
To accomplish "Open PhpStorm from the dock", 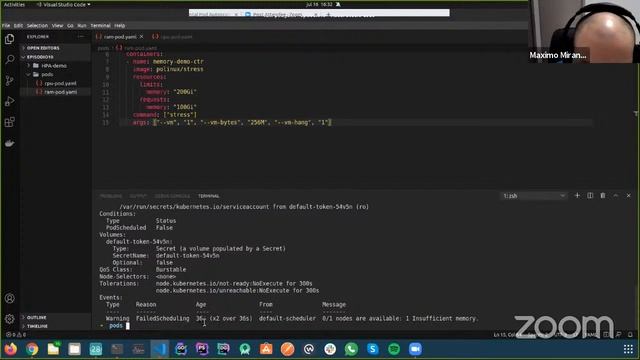I will [x=202, y=349].
